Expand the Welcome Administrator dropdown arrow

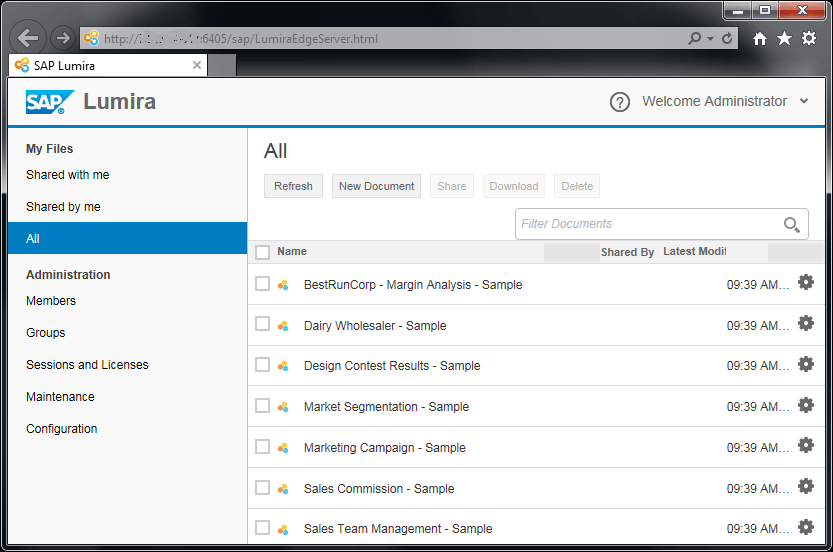tap(804, 101)
